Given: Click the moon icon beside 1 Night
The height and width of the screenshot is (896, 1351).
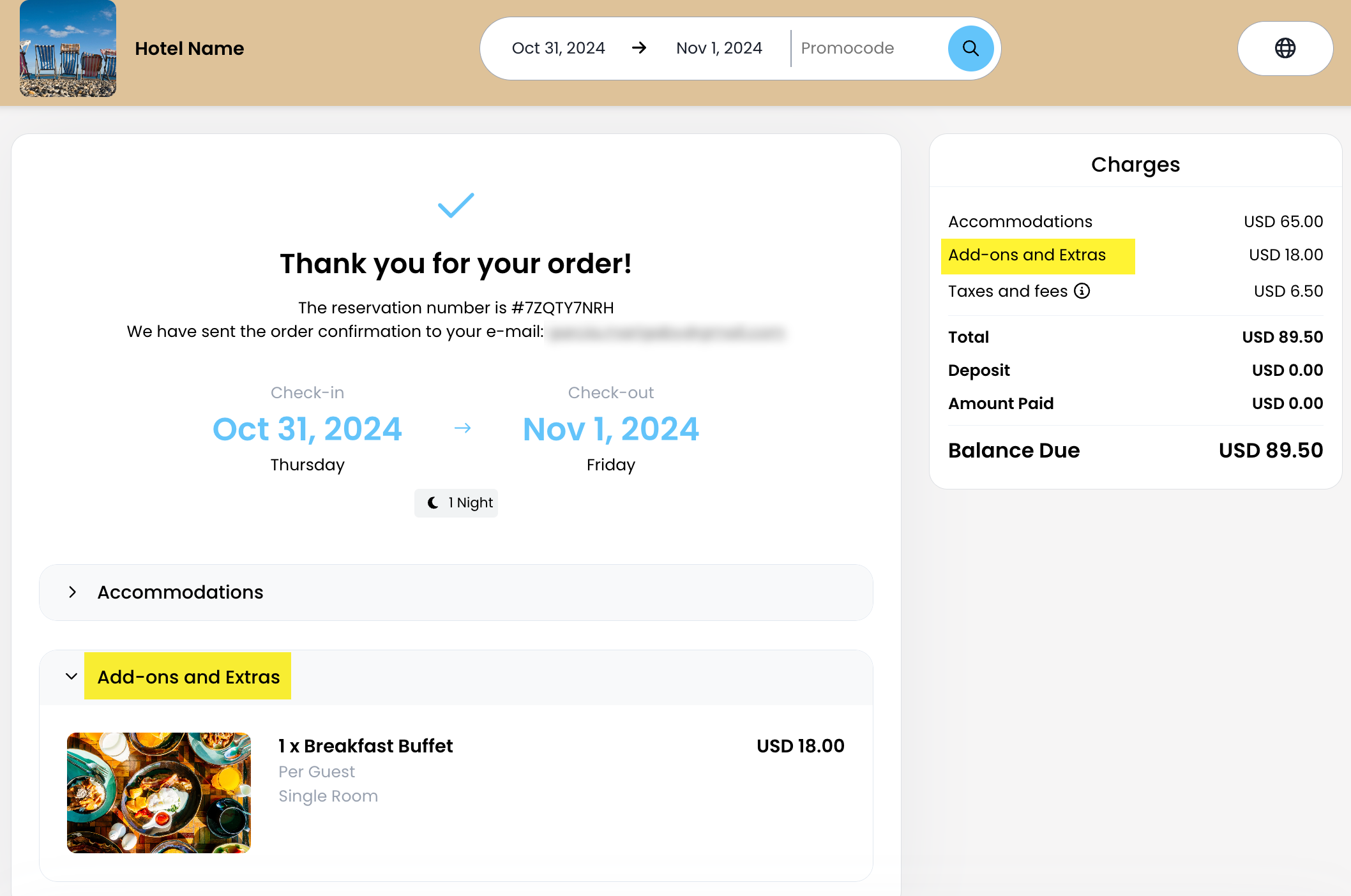Looking at the screenshot, I should (x=433, y=503).
